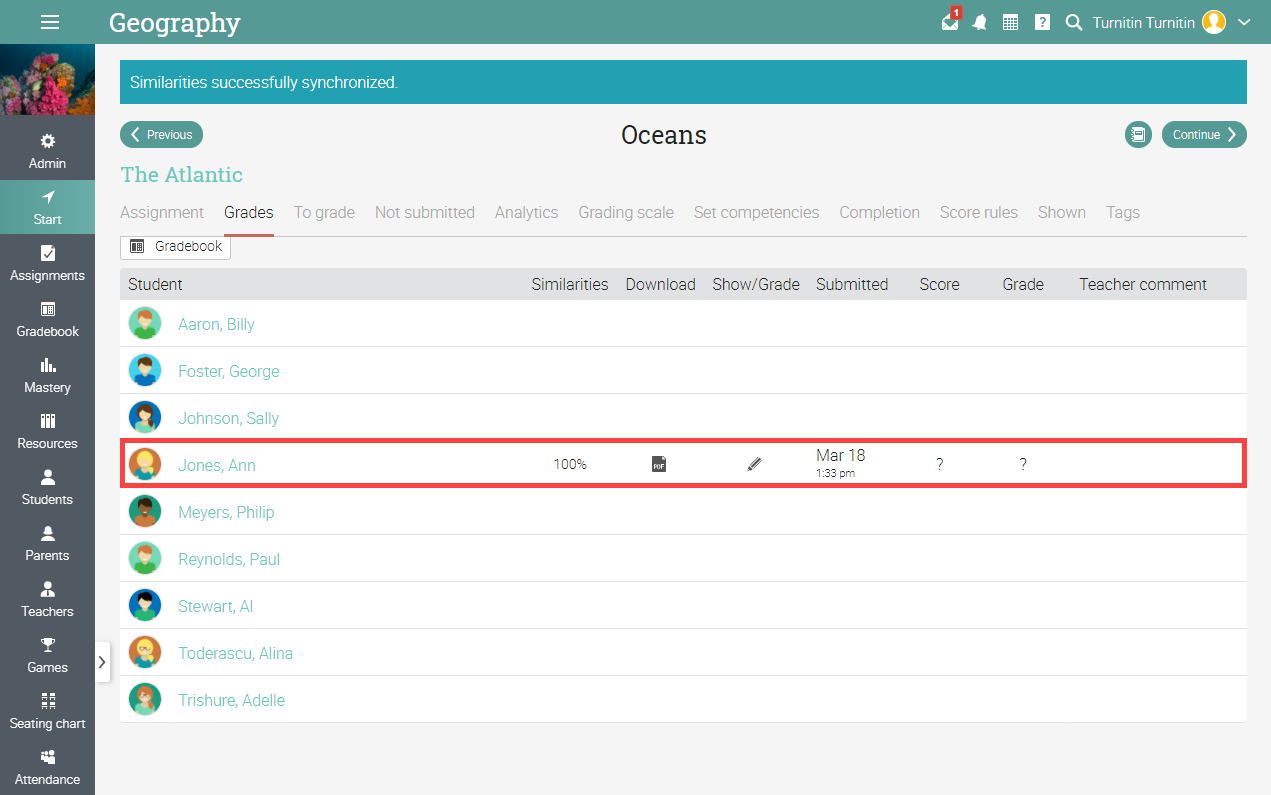1271x795 pixels.
Task: Download Ann Jones's PDF submission
Action: point(659,464)
